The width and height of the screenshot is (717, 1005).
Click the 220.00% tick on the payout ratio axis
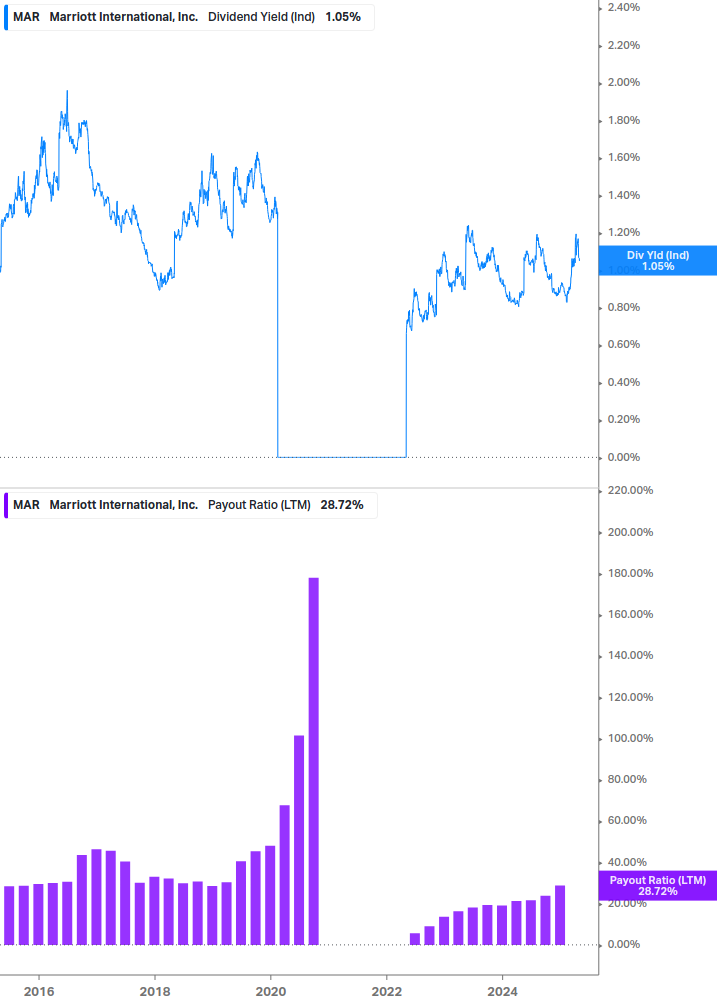click(x=630, y=490)
